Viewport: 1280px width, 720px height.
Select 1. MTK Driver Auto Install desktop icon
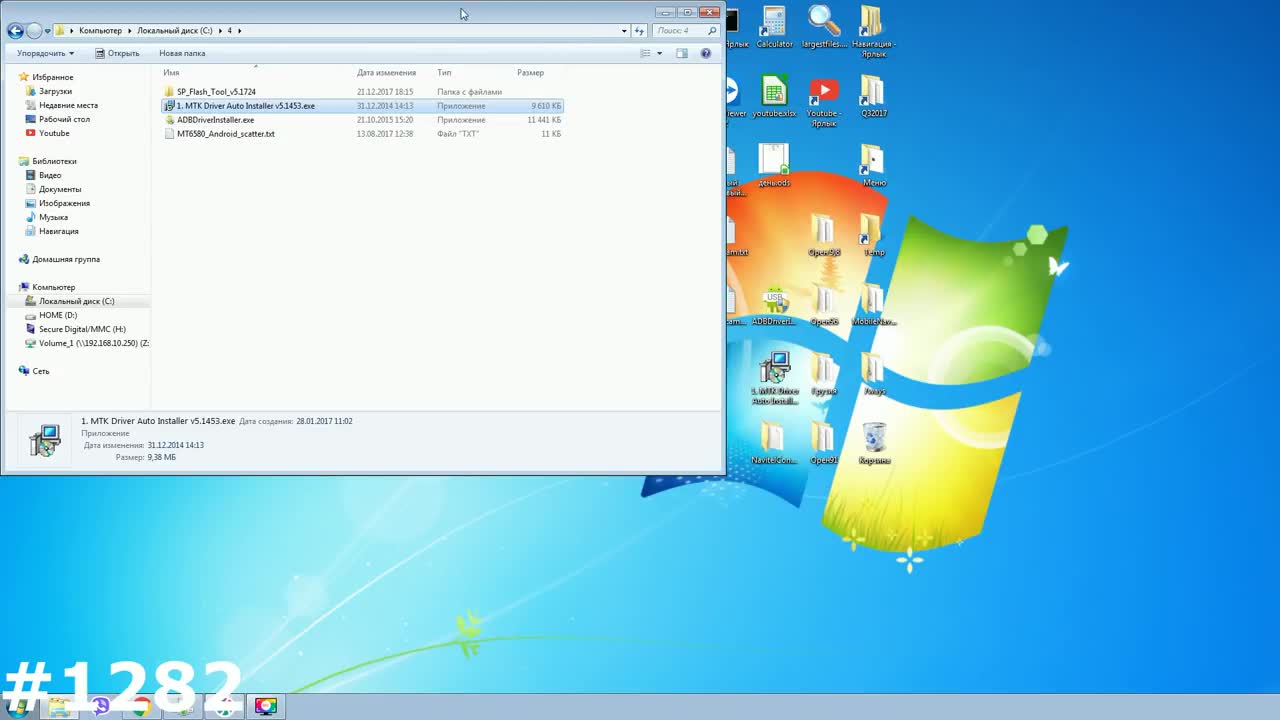coord(775,378)
